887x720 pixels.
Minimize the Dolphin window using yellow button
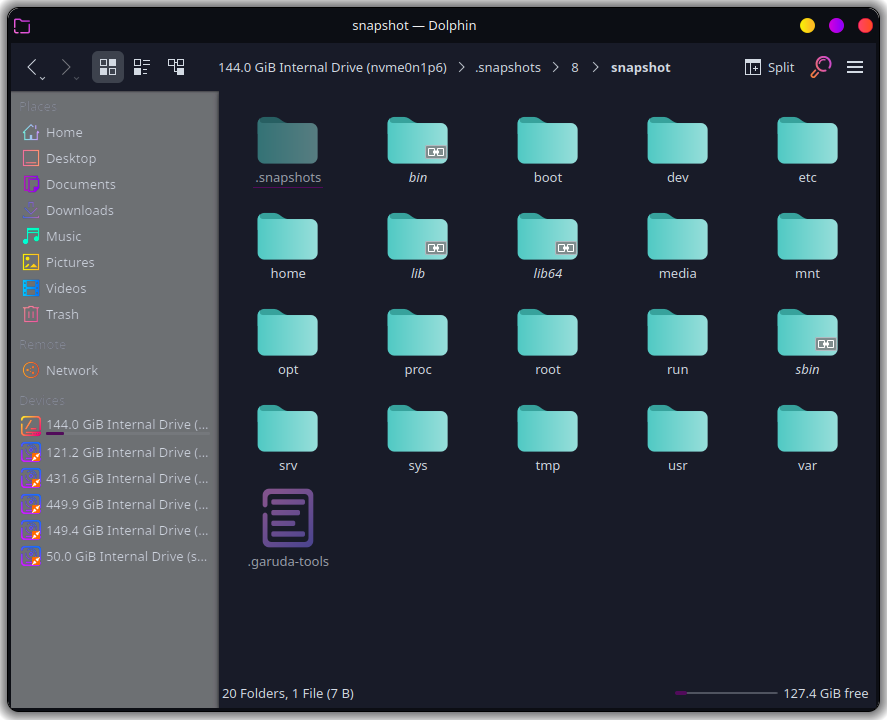point(807,25)
